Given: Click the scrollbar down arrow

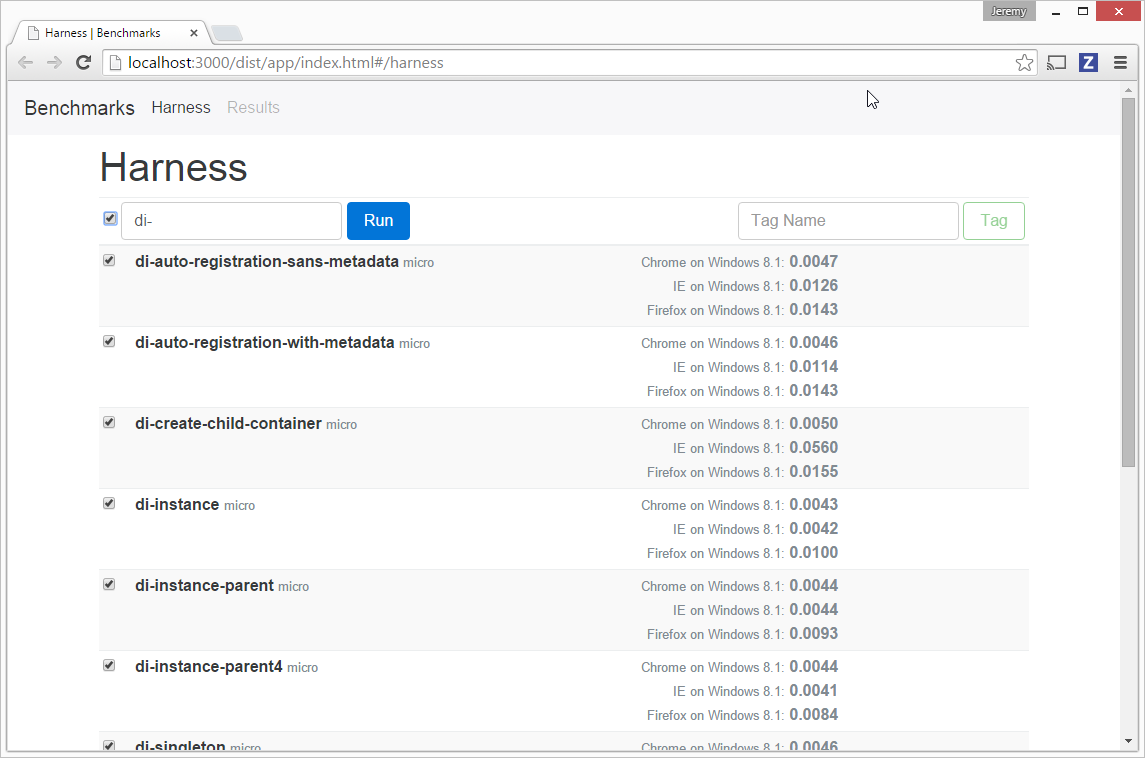Looking at the screenshot, I should click(1128, 741).
